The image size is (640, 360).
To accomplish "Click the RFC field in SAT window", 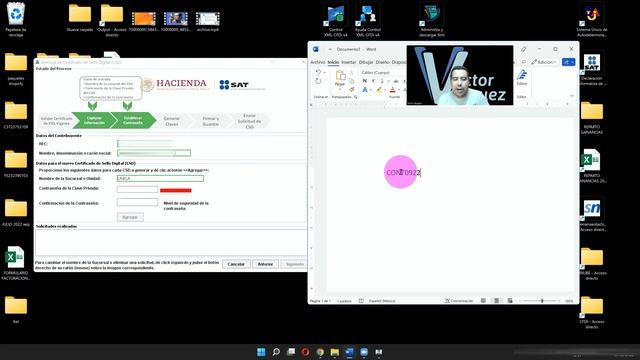I will 146,144.
